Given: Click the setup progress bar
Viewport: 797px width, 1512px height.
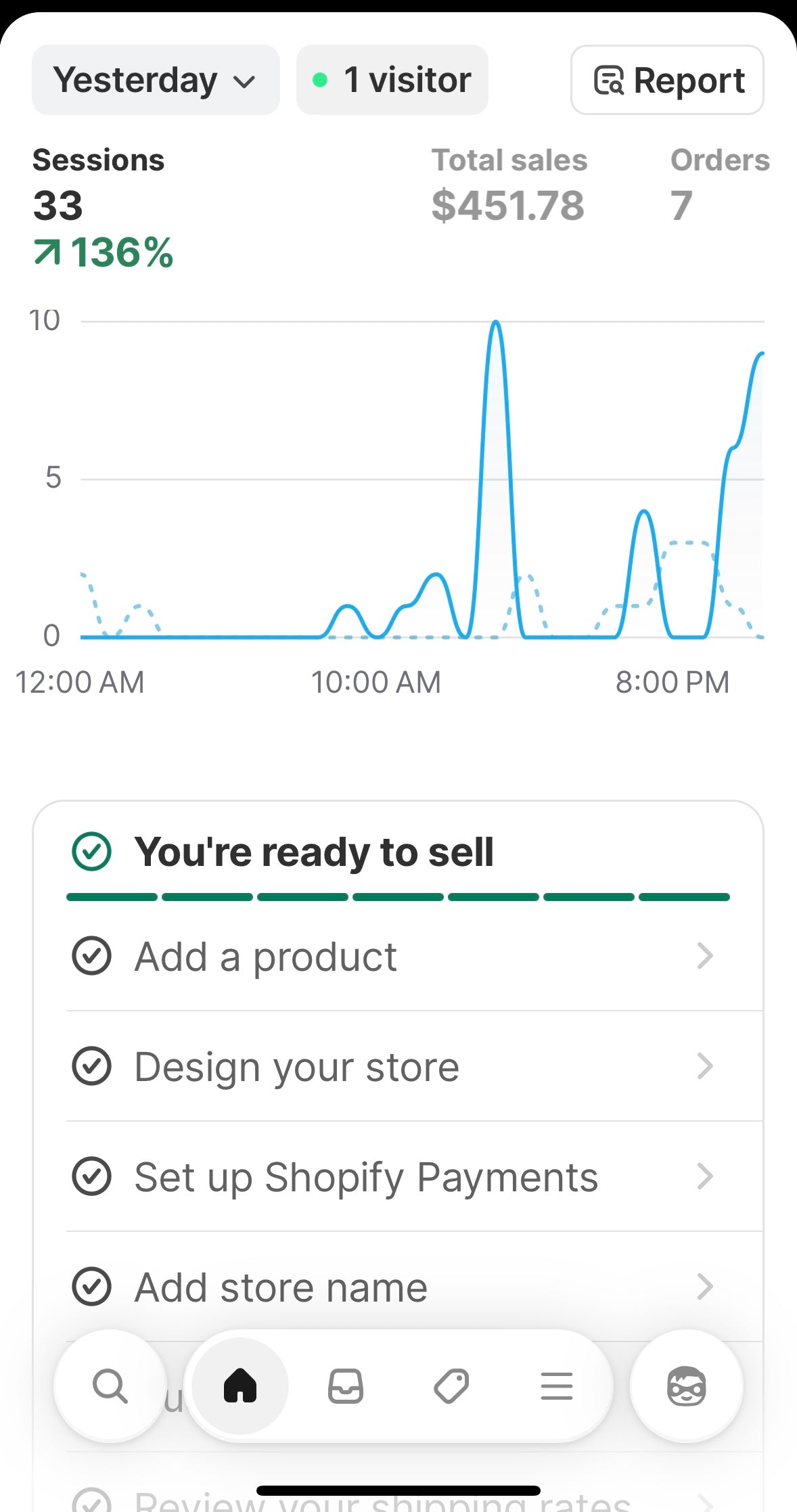Looking at the screenshot, I should [x=398, y=897].
